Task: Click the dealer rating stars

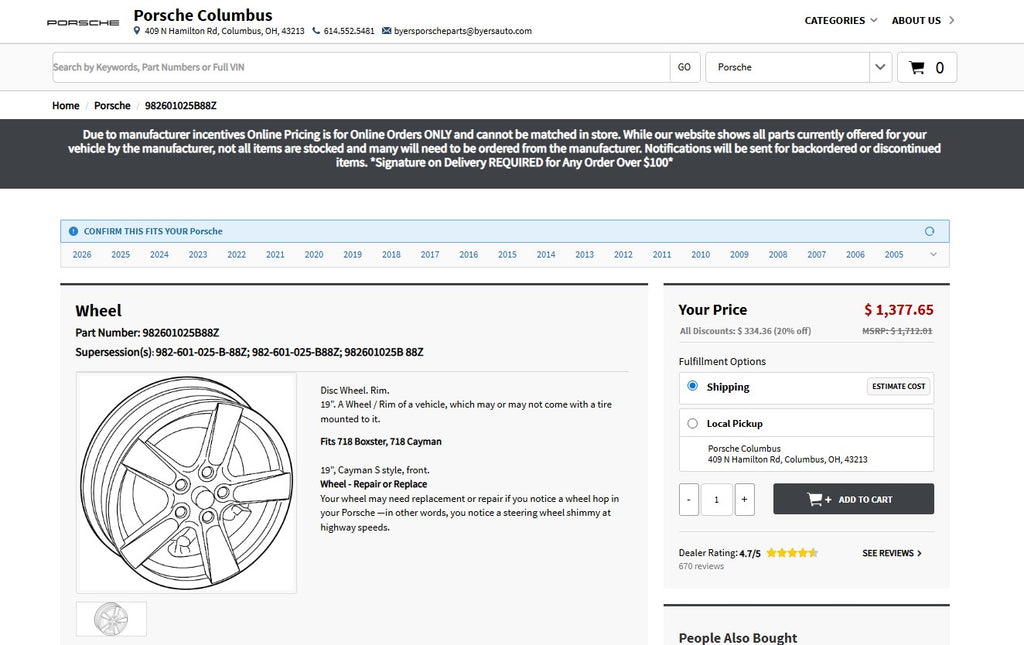Action: 792,552
